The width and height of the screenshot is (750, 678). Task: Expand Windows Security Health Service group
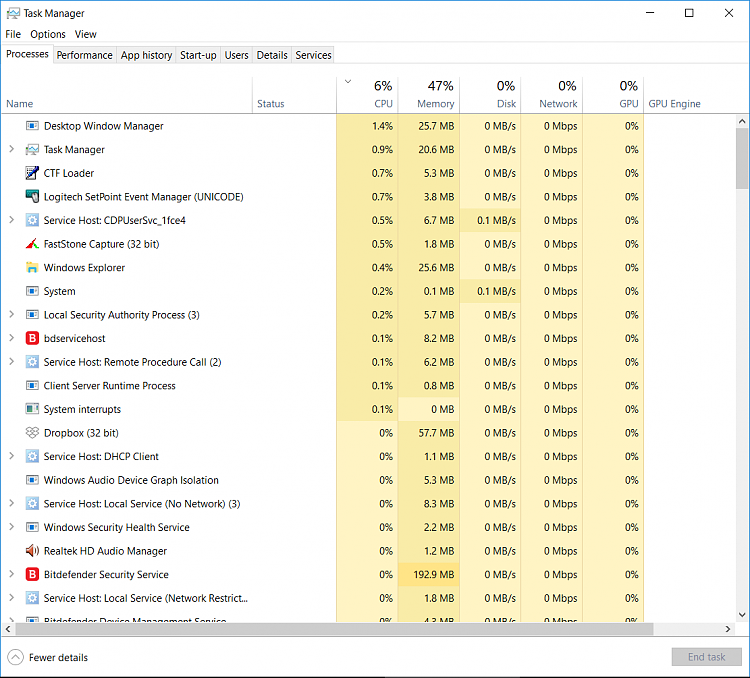11,526
